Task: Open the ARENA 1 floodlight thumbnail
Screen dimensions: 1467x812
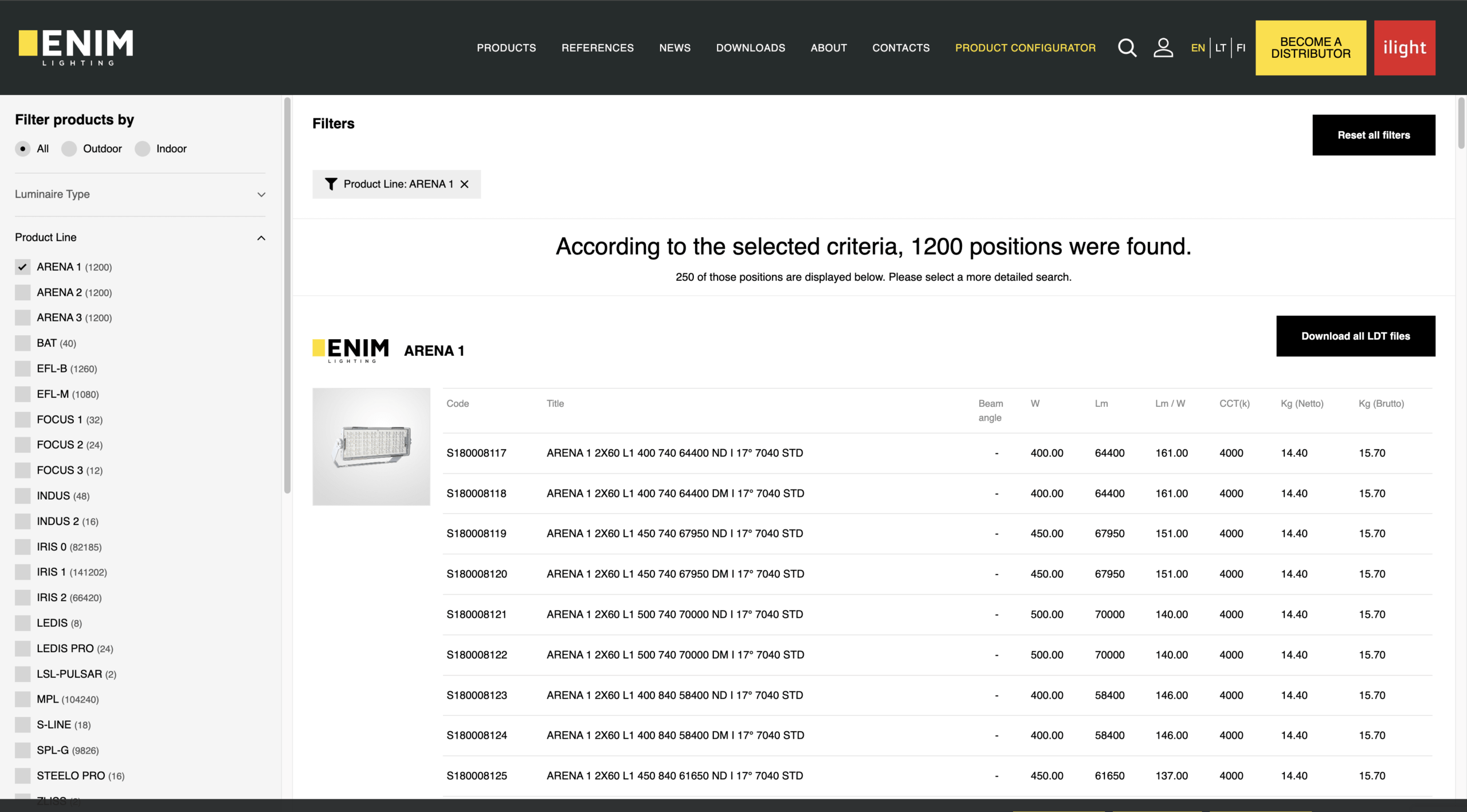Action: point(371,446)
